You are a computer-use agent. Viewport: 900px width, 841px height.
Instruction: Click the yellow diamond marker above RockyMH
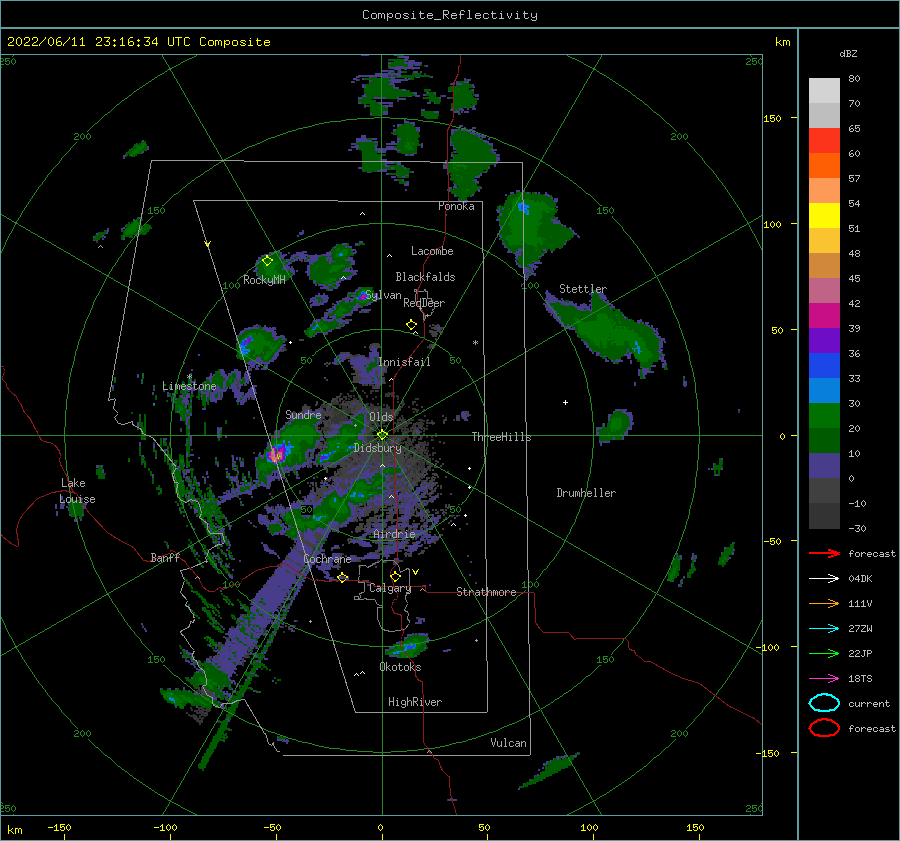[267, 261]
